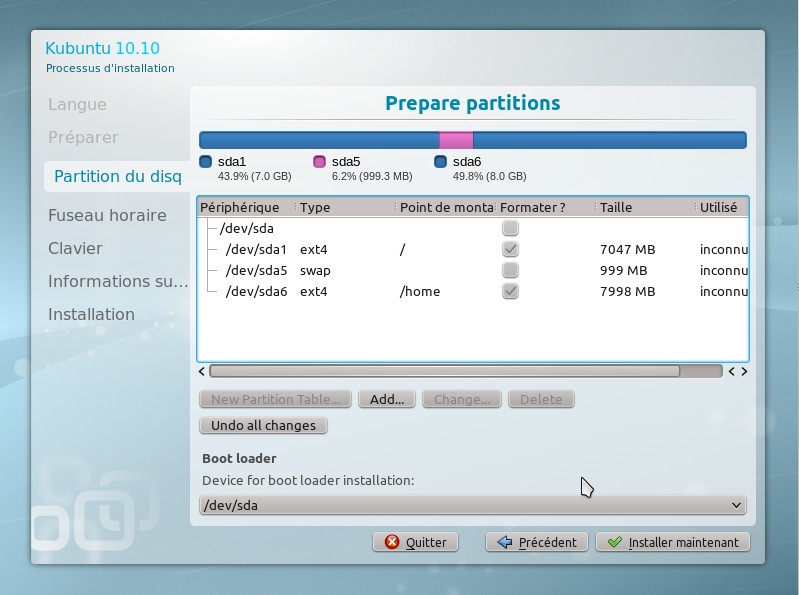799x595 pixels.
Task: Click the sda6 blue legend swatch
Action: [x=440, y=161]
